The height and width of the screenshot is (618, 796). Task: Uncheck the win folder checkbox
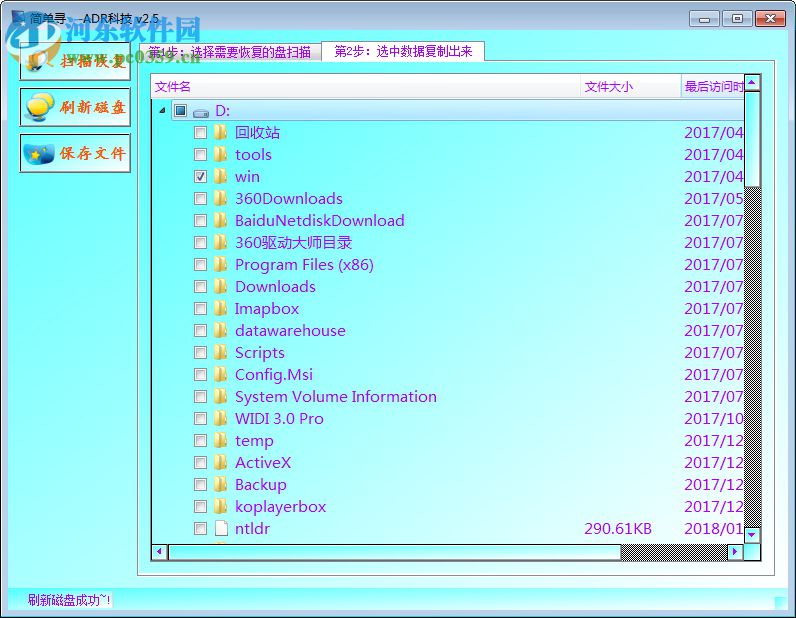point(201,177)
